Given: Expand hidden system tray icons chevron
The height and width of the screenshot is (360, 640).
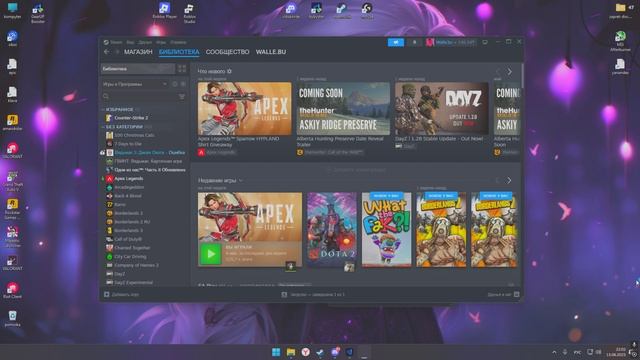Looking at the screenshot, I should point(554,352).
